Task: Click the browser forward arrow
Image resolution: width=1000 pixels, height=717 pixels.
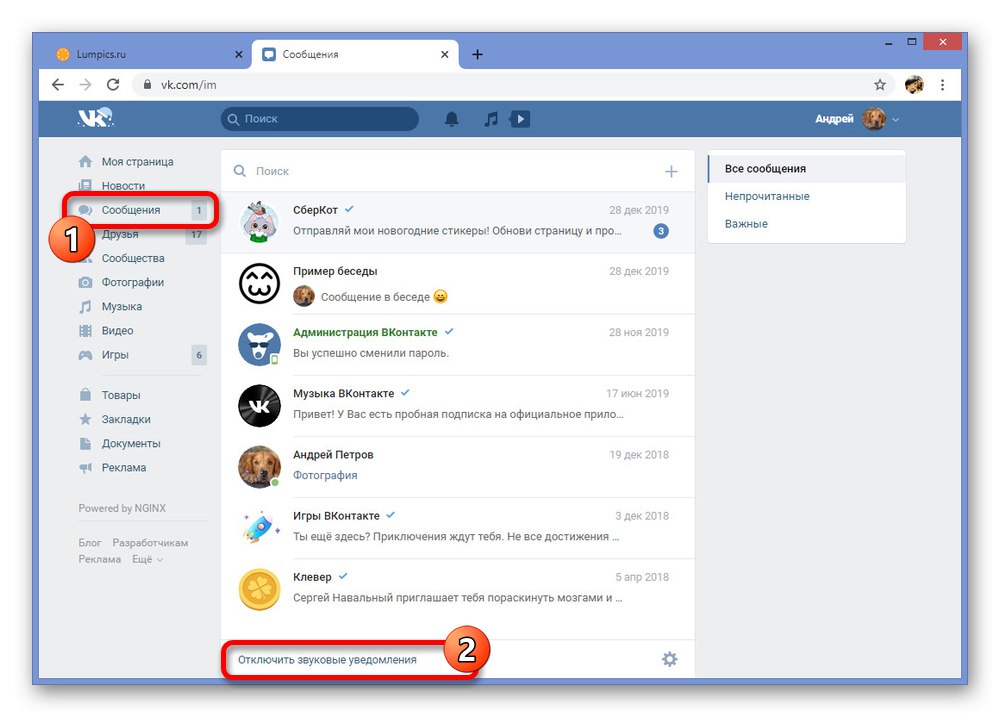Action: tap(85, 85)
